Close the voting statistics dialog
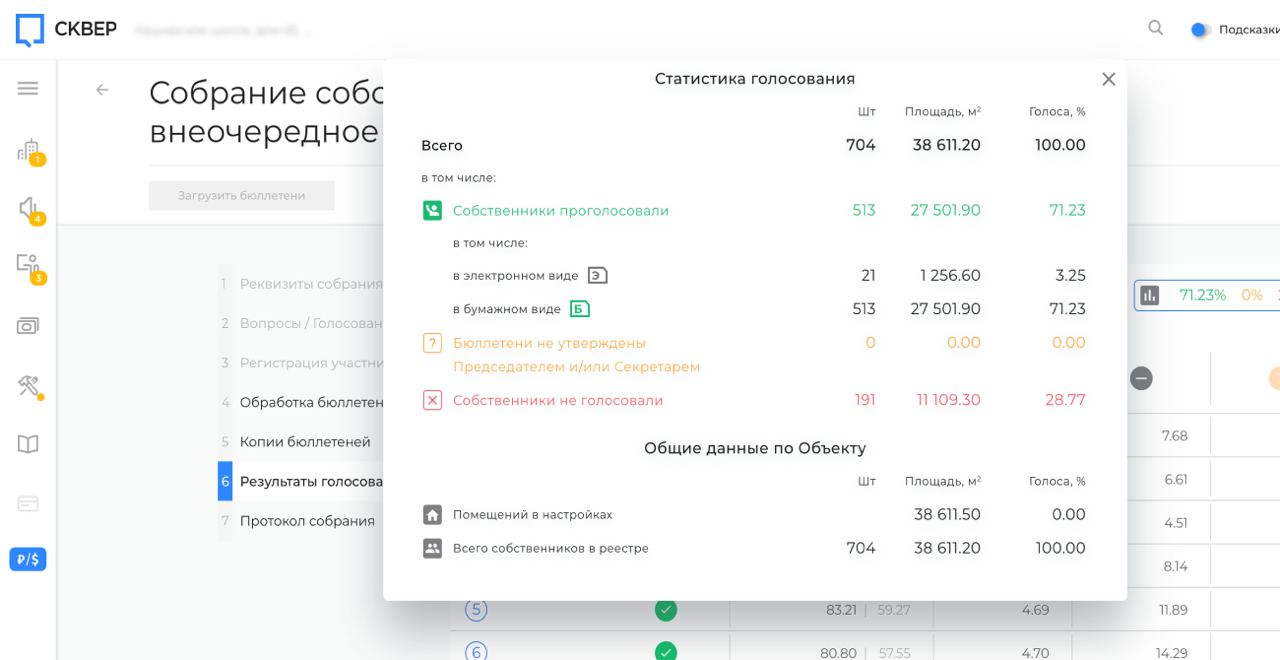This screenshot has height=660, width=1280. tap(1108, 80)
